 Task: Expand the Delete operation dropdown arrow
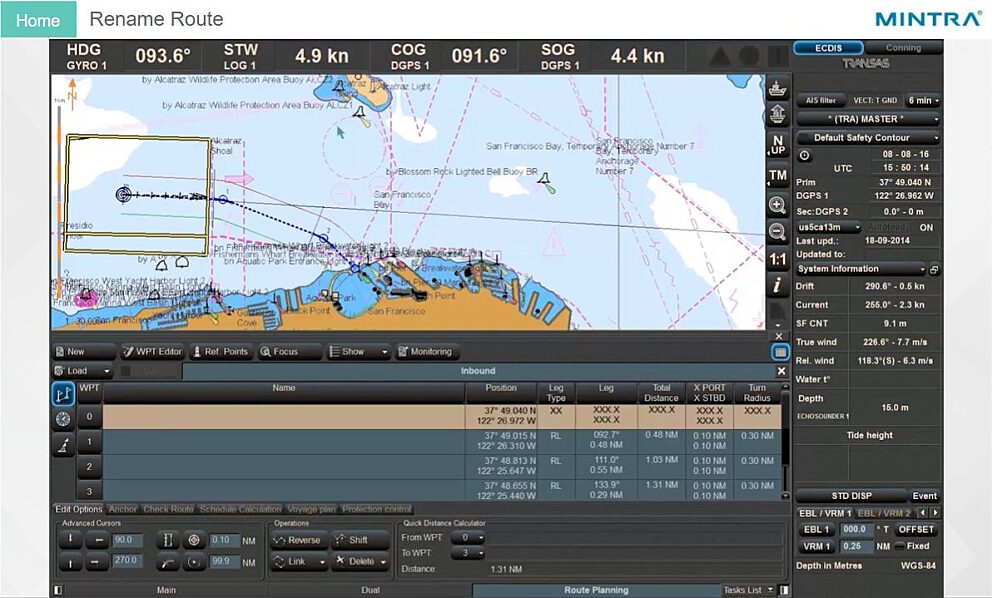(384, 562)
